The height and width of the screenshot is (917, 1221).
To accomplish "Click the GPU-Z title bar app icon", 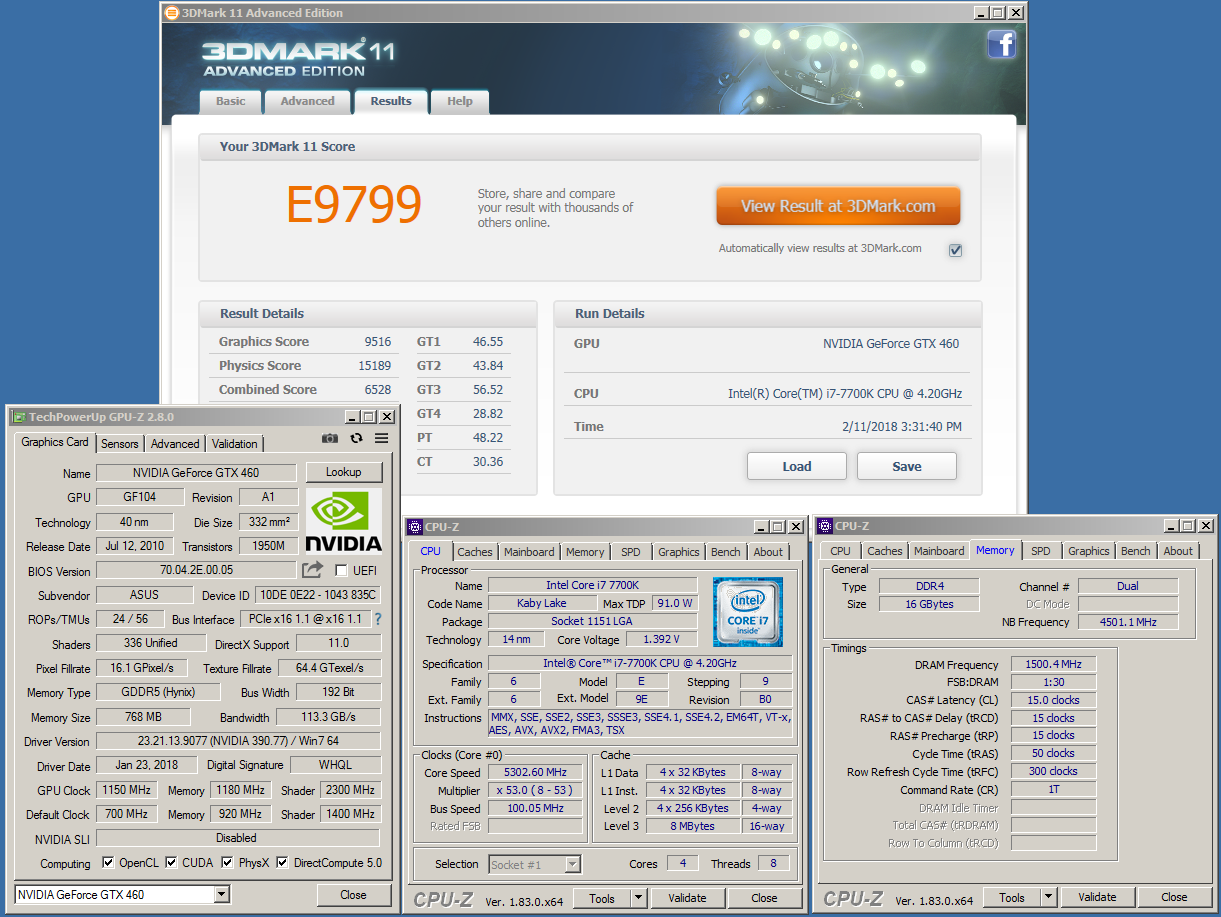I will coord(18,417).
